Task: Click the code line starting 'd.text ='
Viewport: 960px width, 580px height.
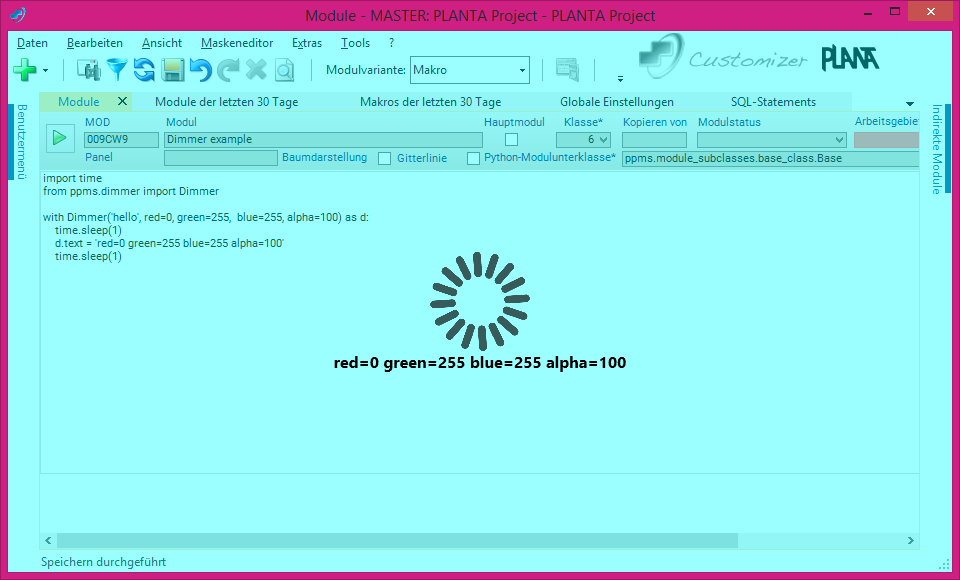Action: coord(170,243)
